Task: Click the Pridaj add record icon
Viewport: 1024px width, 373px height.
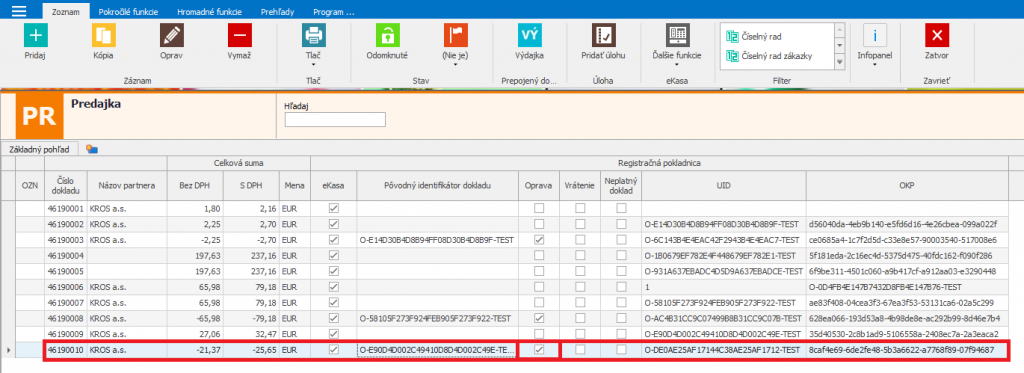Action: (35, 35)
